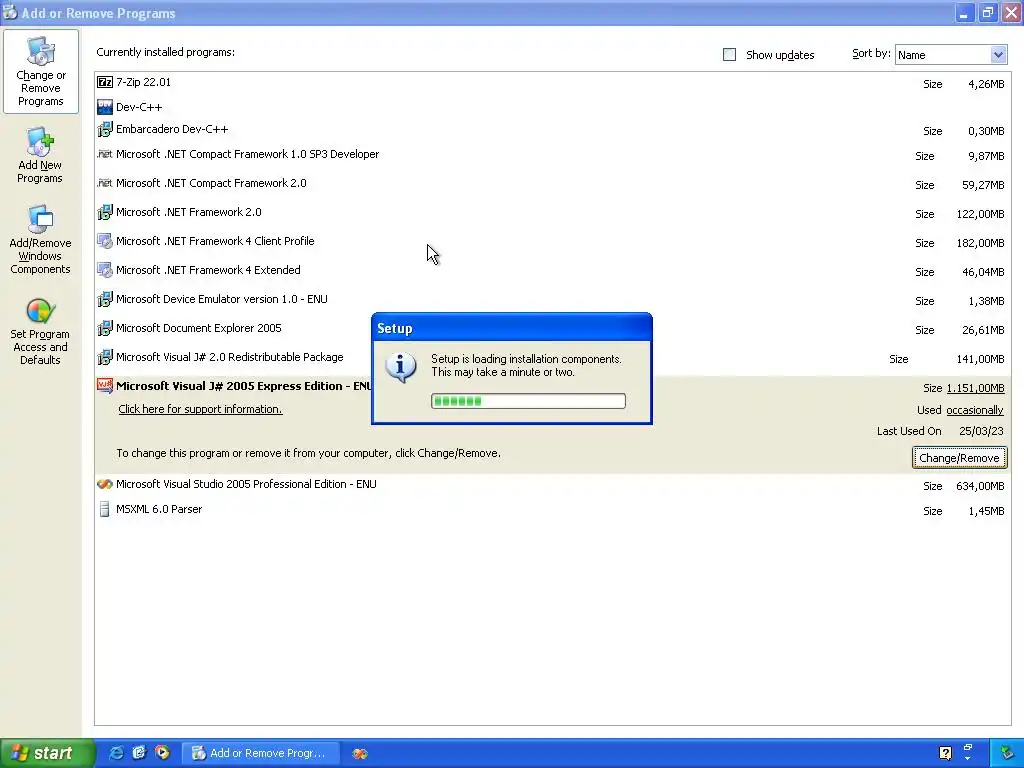
Task: Click the 634,00MB size value
Action: 980,486
